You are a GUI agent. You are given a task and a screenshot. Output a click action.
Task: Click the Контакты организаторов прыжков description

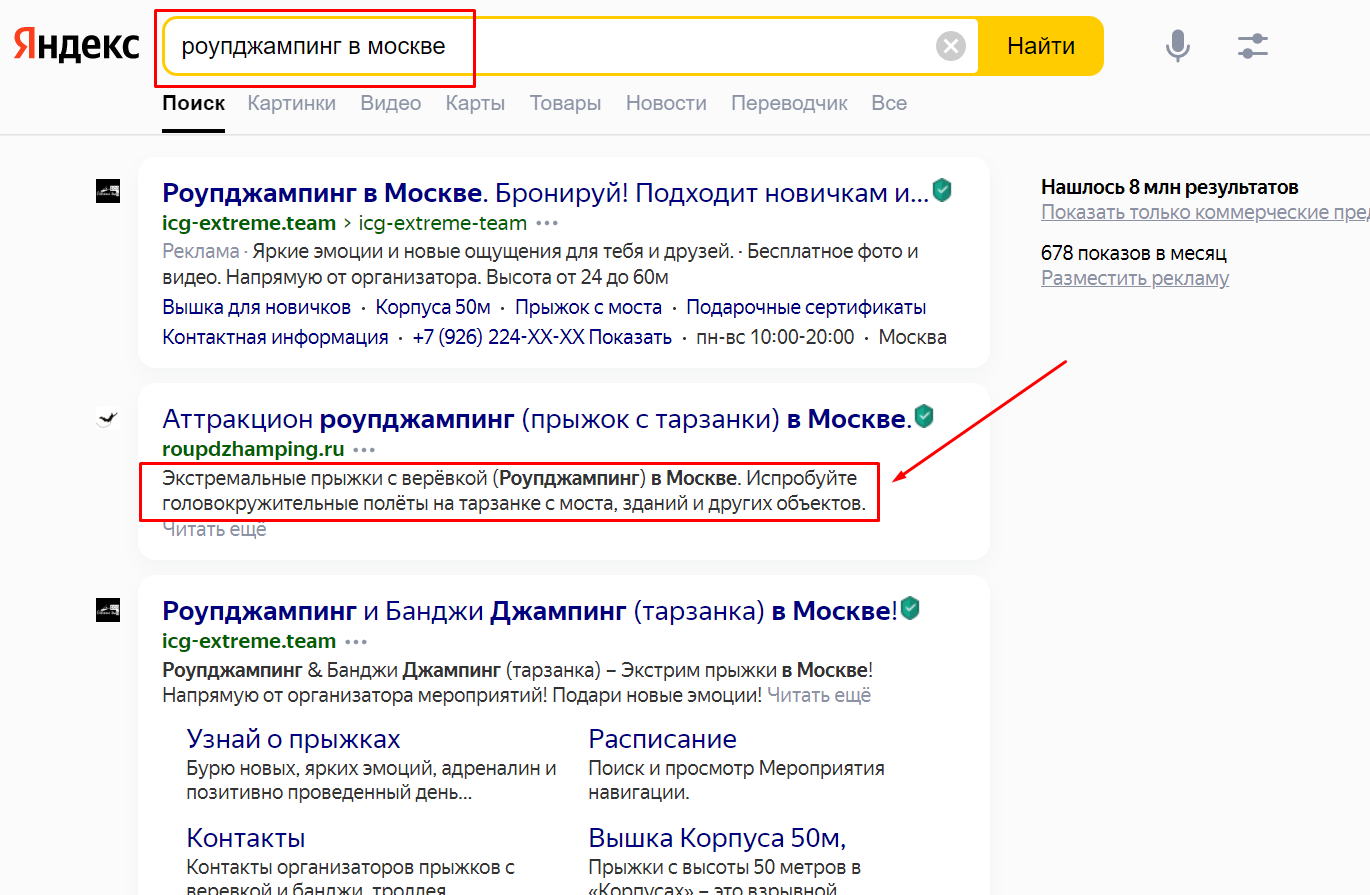(x=351, y=877)
